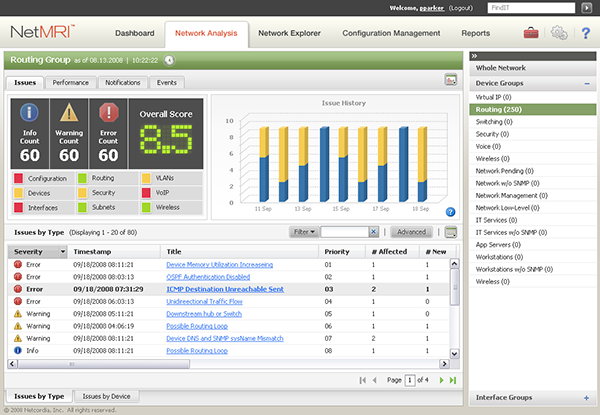Open the settings gears icon
600x415 pixels.
[557, 33]
